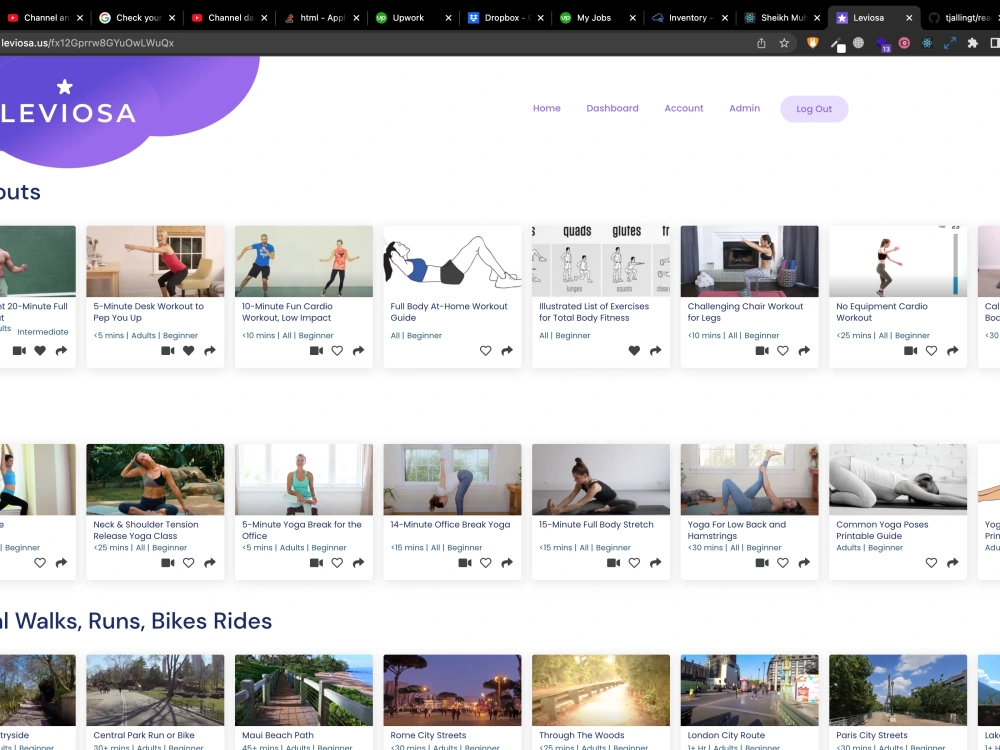Close the Leviosa browser tab
Screen dimensions: 1000x750
909,18
